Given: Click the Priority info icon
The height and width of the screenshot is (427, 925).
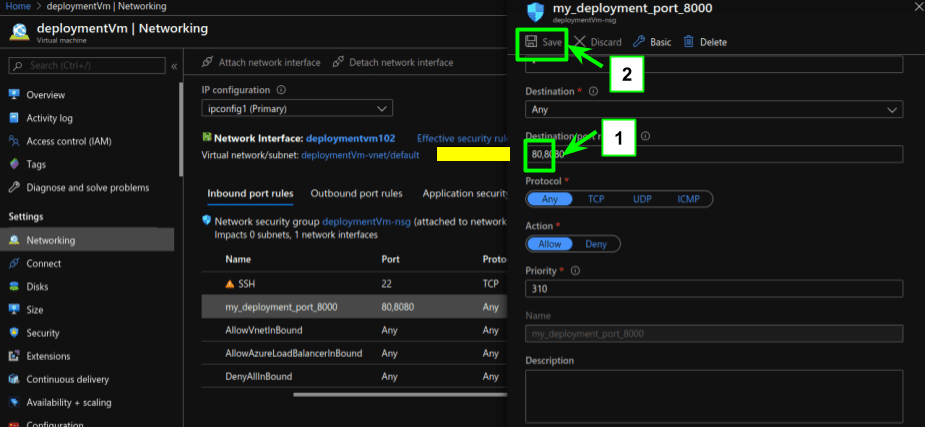Looking at the screenshot, I should (x=576, y=271).
